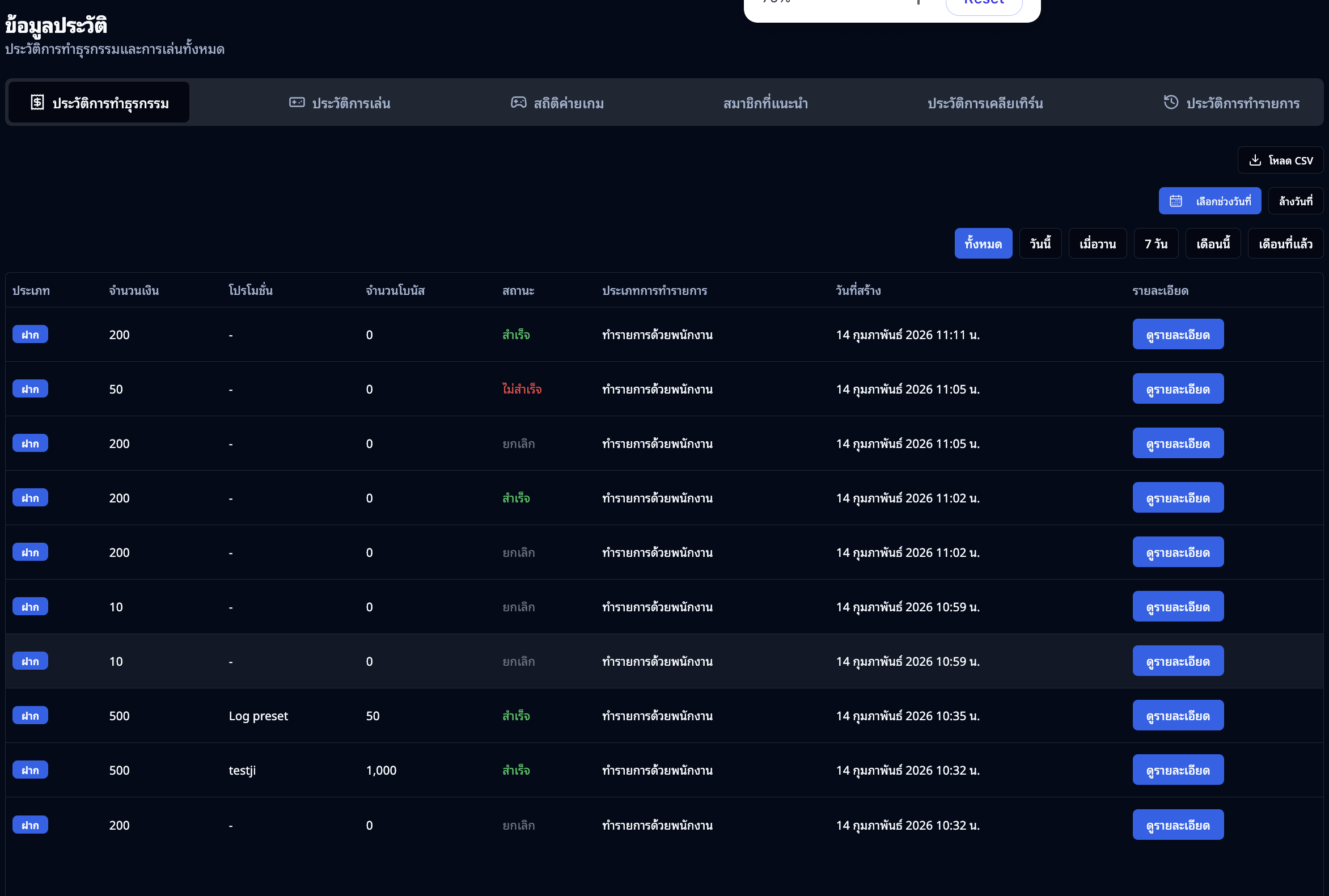Choose the 7 วัน filter
Image resolution: width=1329 pixels, height=896 pixels.
[x=1156, y=244]
